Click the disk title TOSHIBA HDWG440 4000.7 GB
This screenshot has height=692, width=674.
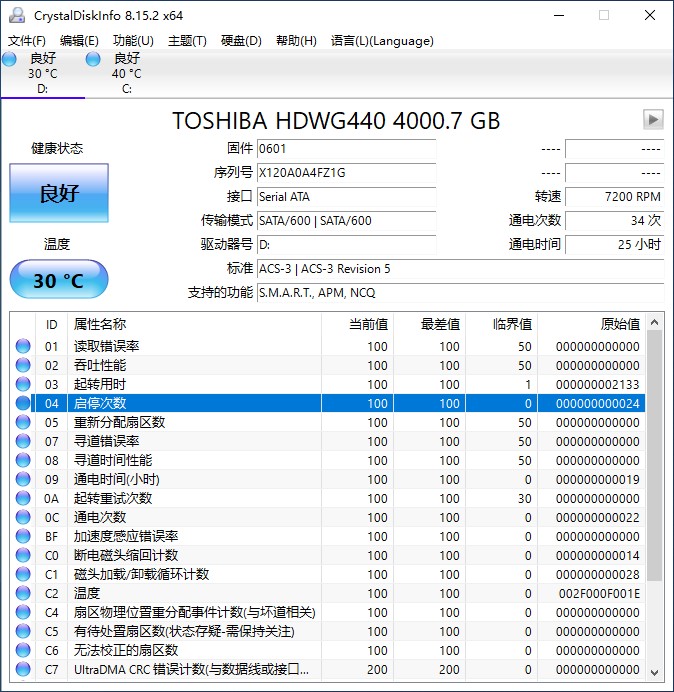(x=336, y=121)
